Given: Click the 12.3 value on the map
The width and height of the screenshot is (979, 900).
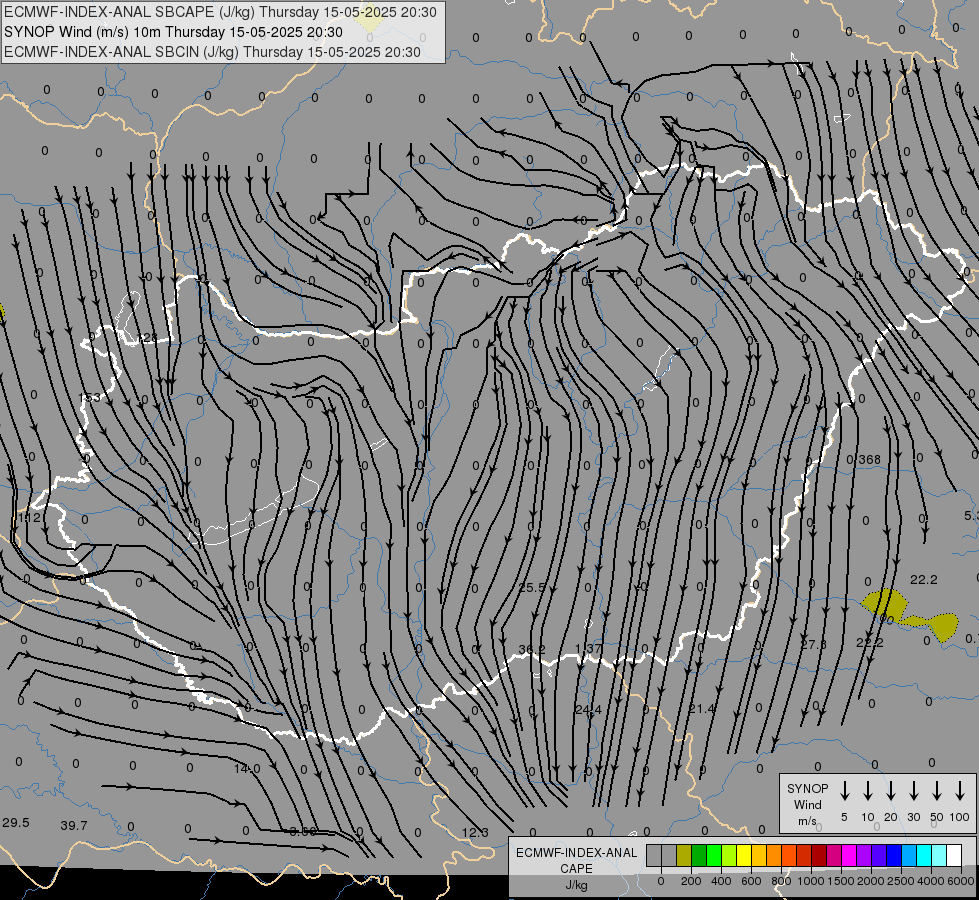Looking at the screenshot, I should click(x=475, y=833).
